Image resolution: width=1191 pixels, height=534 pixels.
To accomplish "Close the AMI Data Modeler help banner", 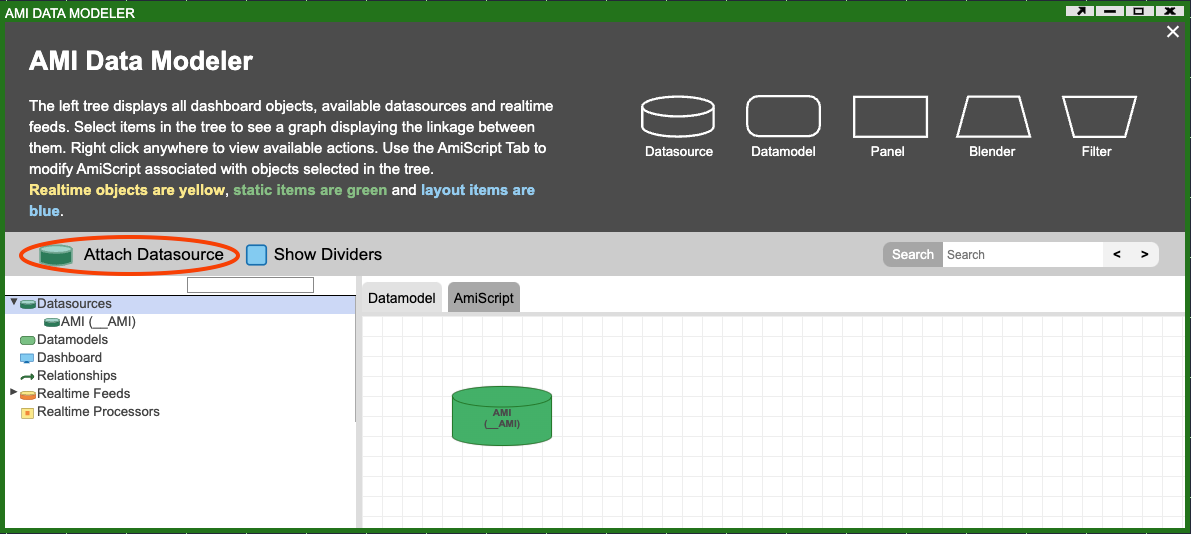I will (x=1173, y=32).
